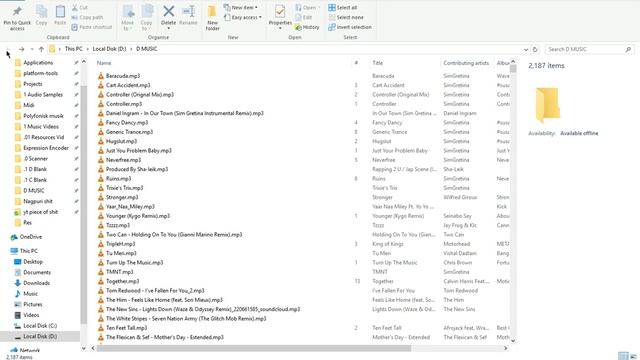This screenshot has width=640, height=360.
Task: Click Invert selection
Action: (350, 27)
